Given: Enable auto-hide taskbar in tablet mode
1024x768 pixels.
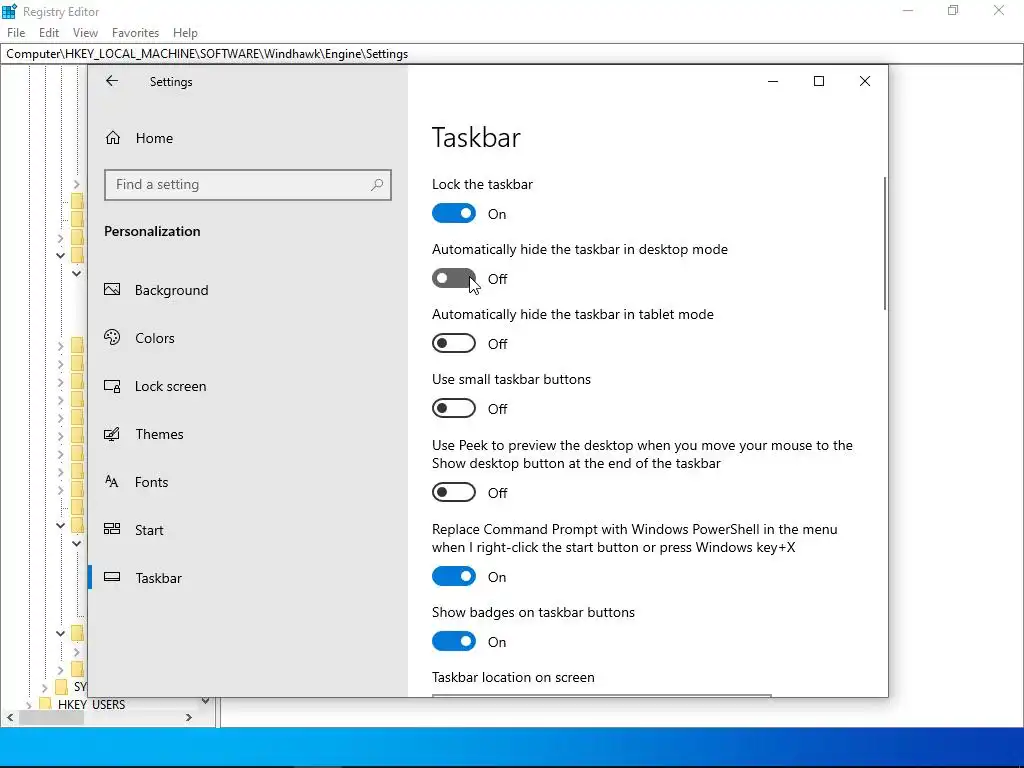Looking at the screenshot, I should [x=454, y=344].
